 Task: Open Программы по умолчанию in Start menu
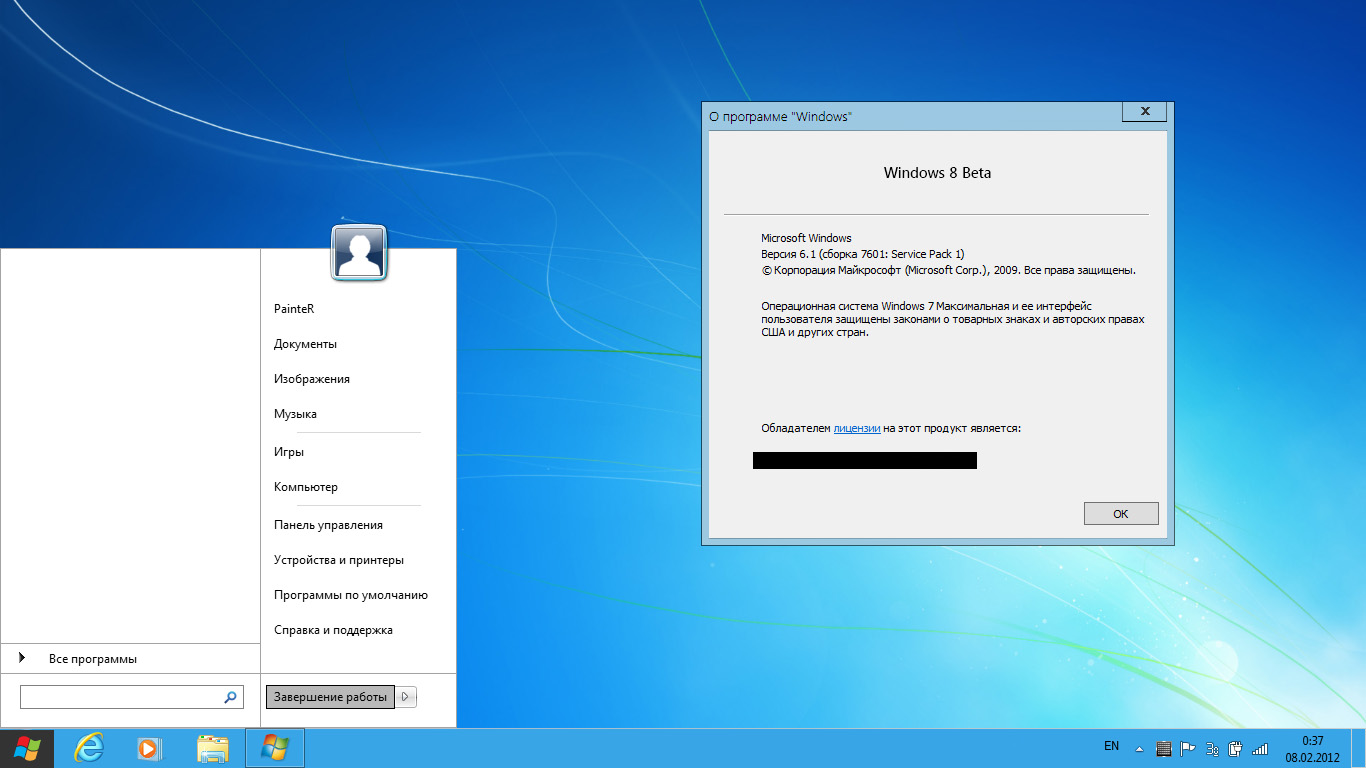pyautogui.click(x=351, y=595)
